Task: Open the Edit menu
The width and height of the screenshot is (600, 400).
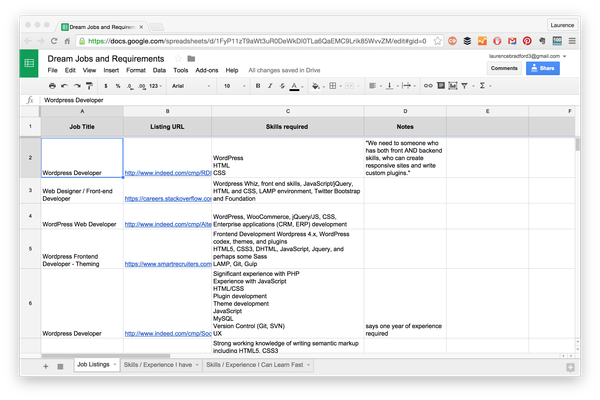Action: click(70, 70)
